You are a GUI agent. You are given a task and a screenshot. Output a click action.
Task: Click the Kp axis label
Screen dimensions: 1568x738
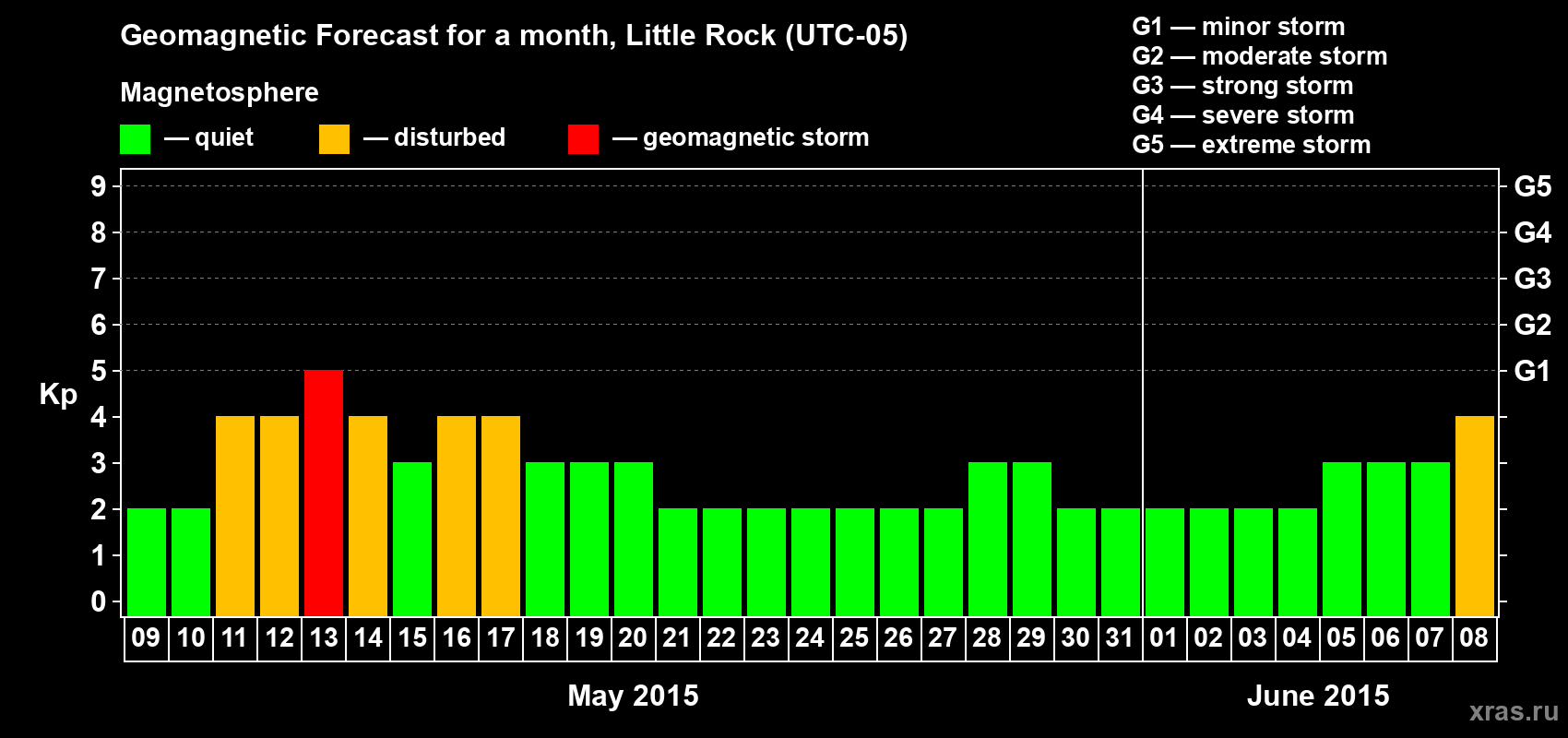pyautogui.click(x=58, y=395)
